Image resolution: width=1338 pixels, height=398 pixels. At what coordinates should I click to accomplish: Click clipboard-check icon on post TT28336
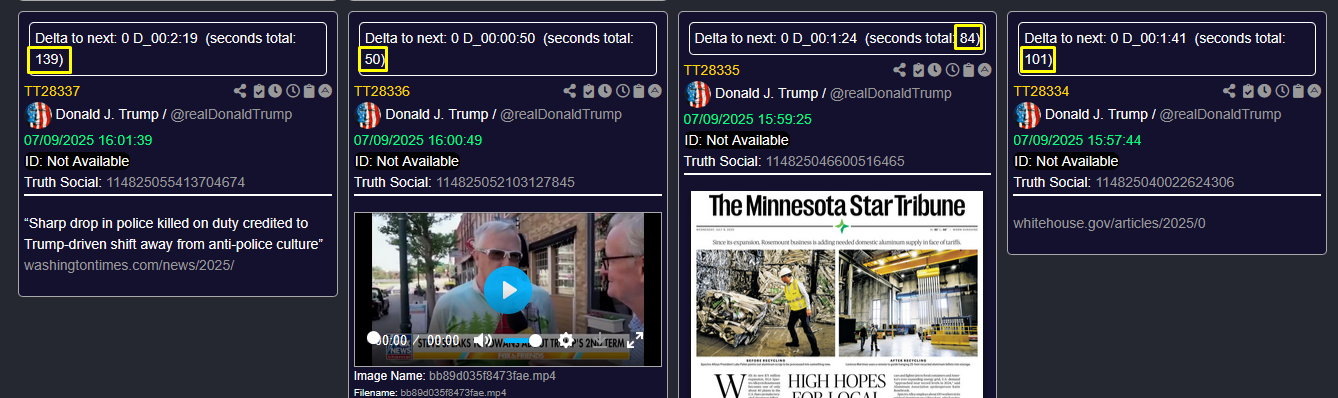point(588,91)
